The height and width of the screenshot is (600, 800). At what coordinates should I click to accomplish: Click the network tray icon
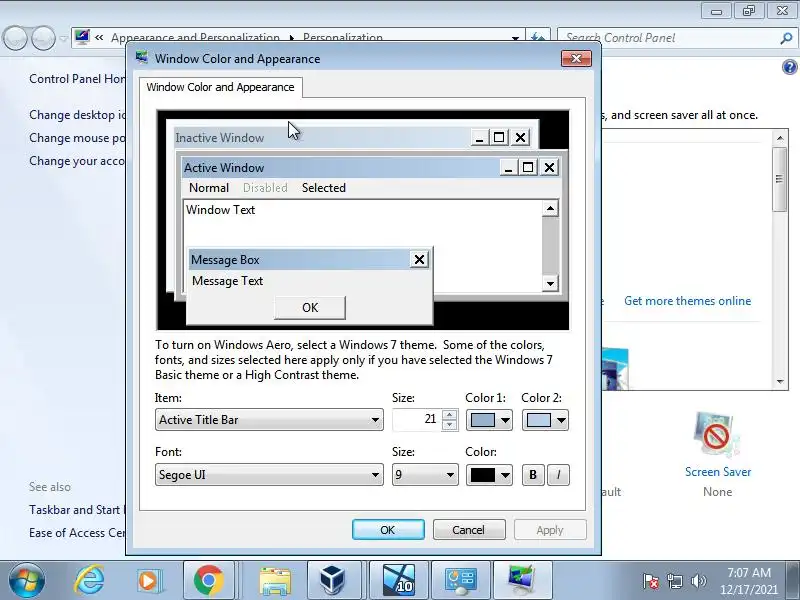(674, 581)
